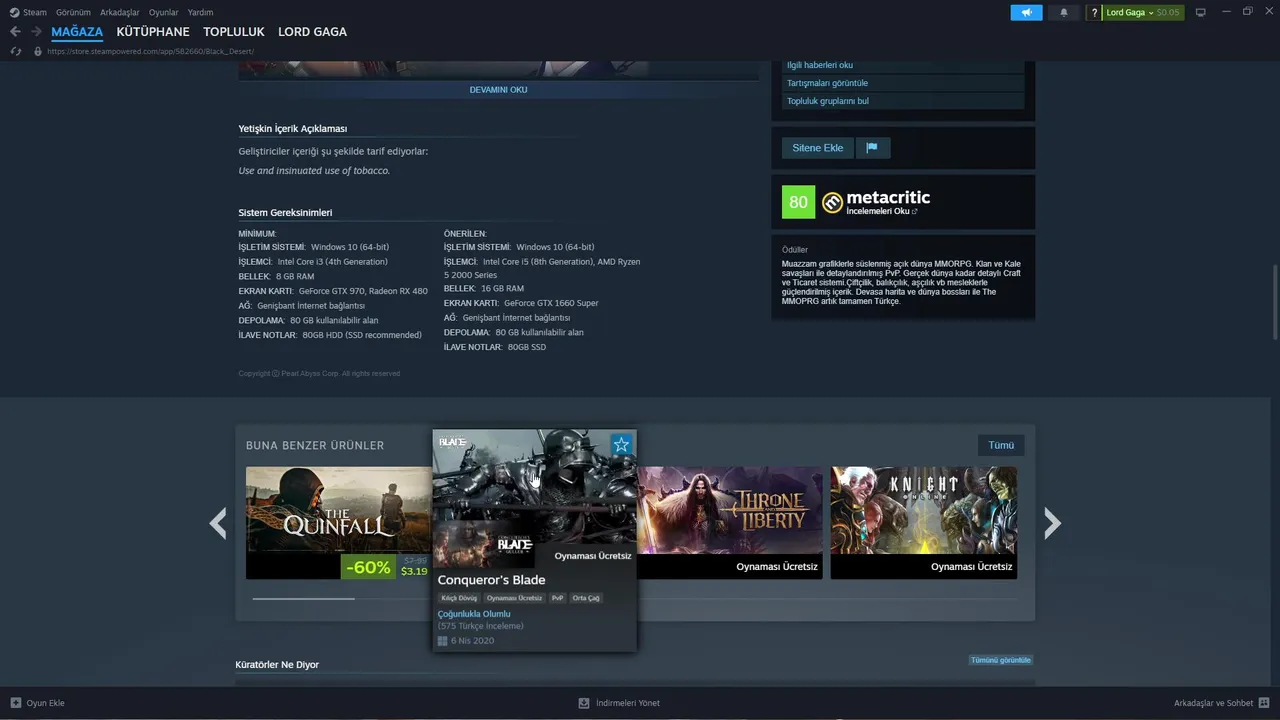Open the LORD GAGA profile tab
Image resolution: width=1280 pixels, height=720 pixels.
click(312, 32)
